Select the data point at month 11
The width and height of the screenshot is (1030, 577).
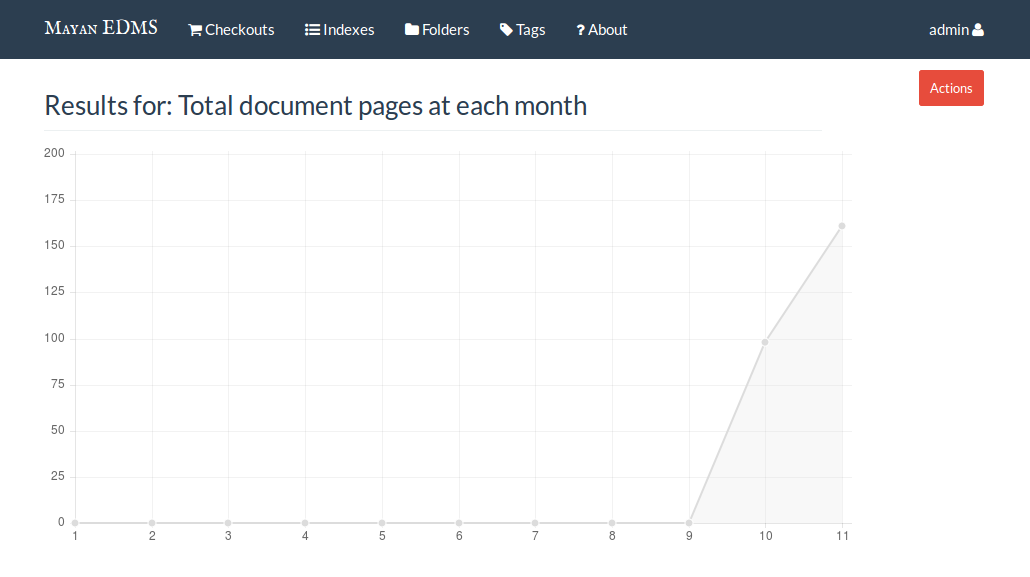click(842, 226)
